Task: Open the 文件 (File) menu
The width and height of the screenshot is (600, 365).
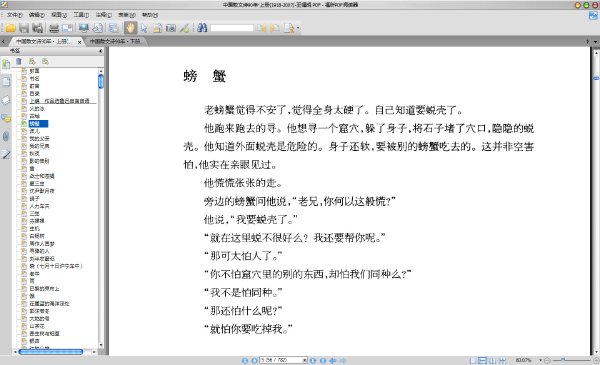Action: click(15, 15)
